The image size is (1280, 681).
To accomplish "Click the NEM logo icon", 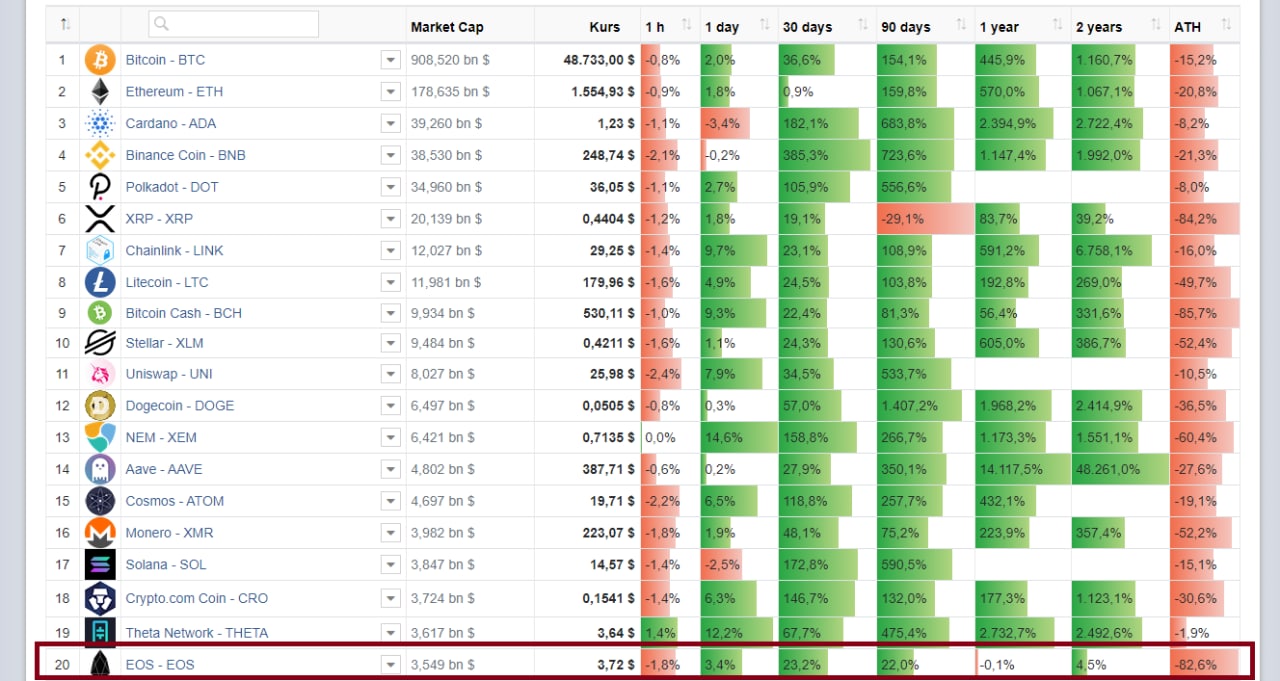I will click(100, 437).
